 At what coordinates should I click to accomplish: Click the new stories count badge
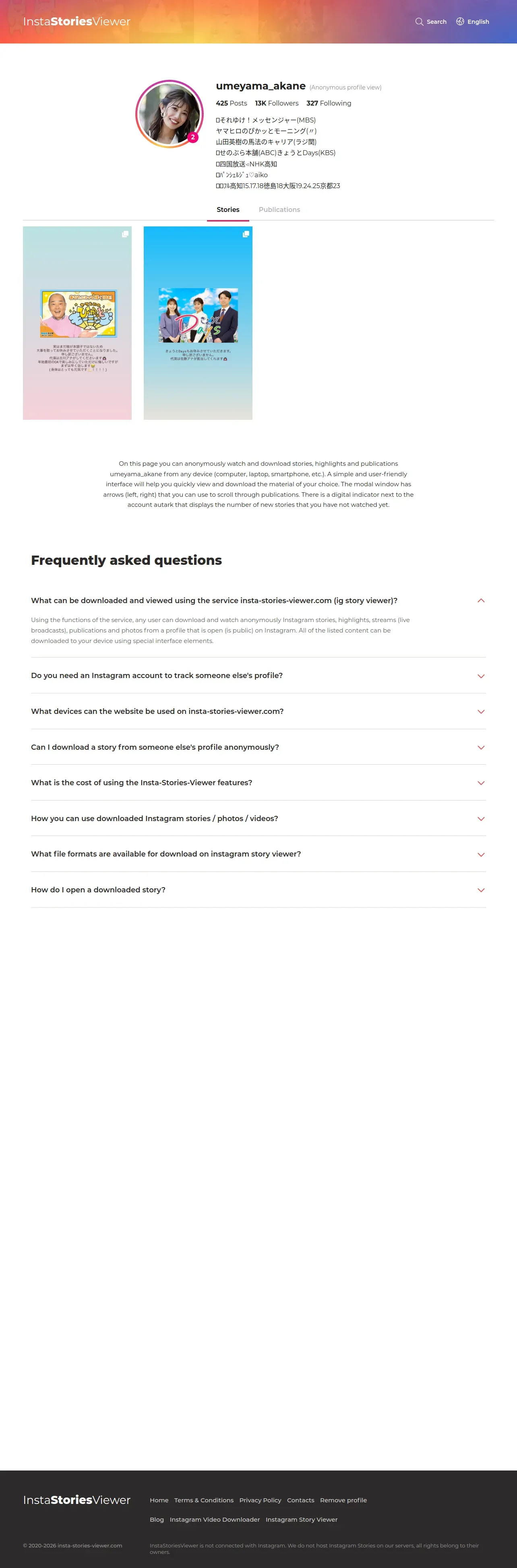(x=193, y=137)
